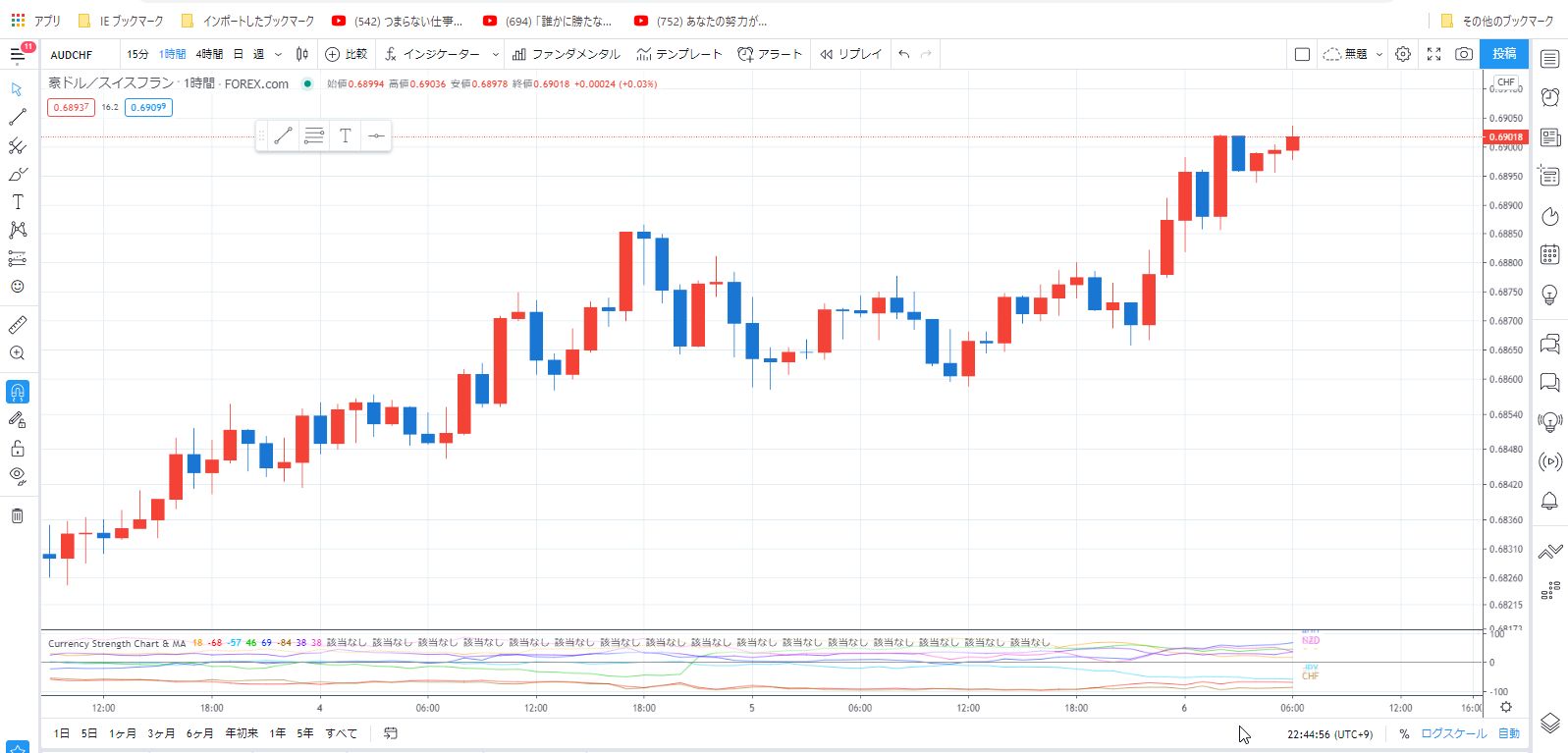1568x753 pixels.
Task: Open chart settings gear icon
Action: tap(1403, 54)
